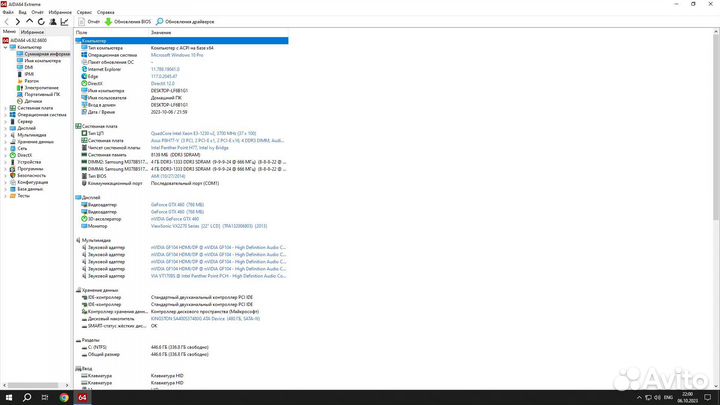Screen dimensions: 720x405
Task: Expand the Системная плата tree node
Action: 8,107
